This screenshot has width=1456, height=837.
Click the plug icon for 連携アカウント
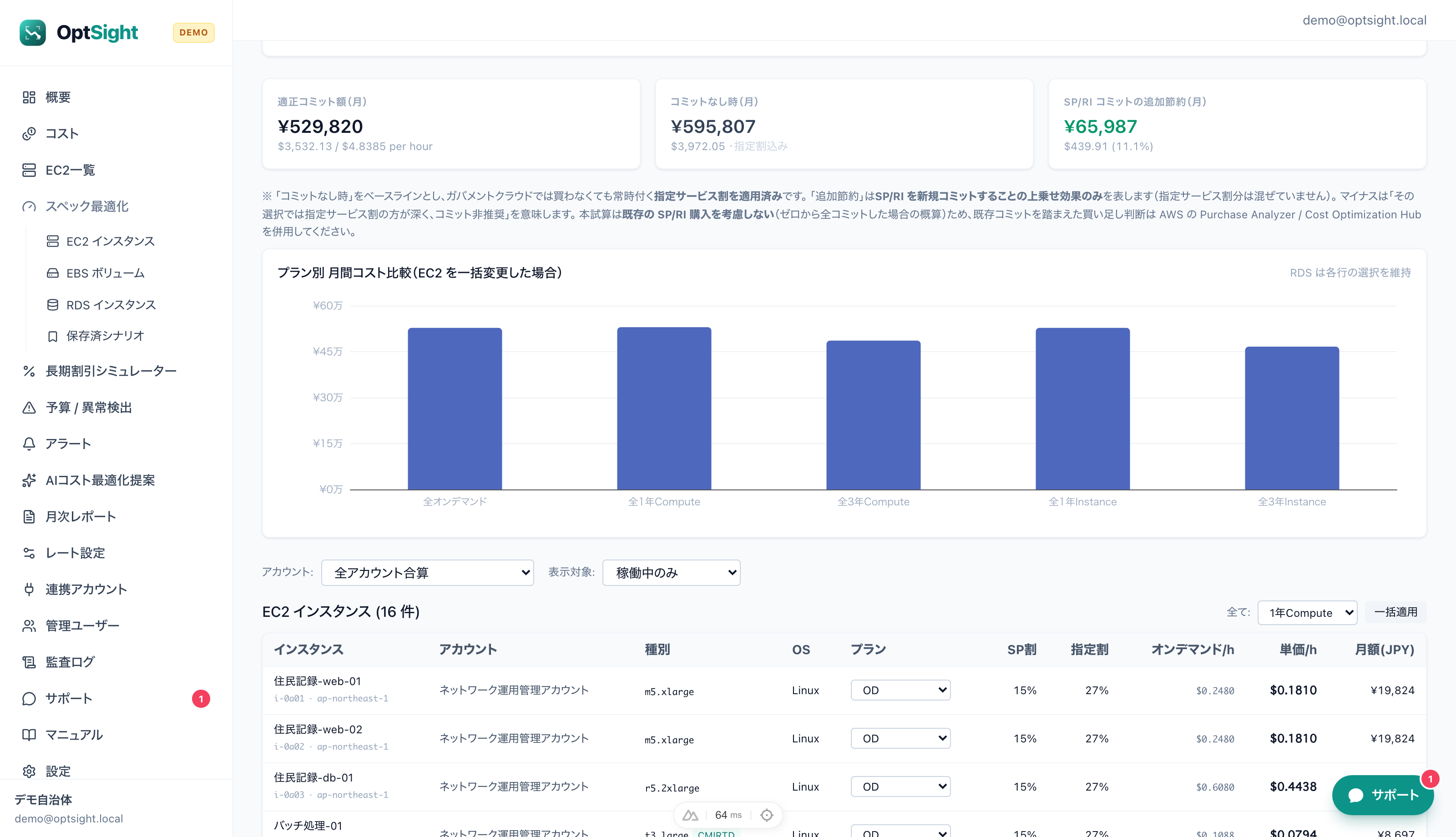coord(29,589)
